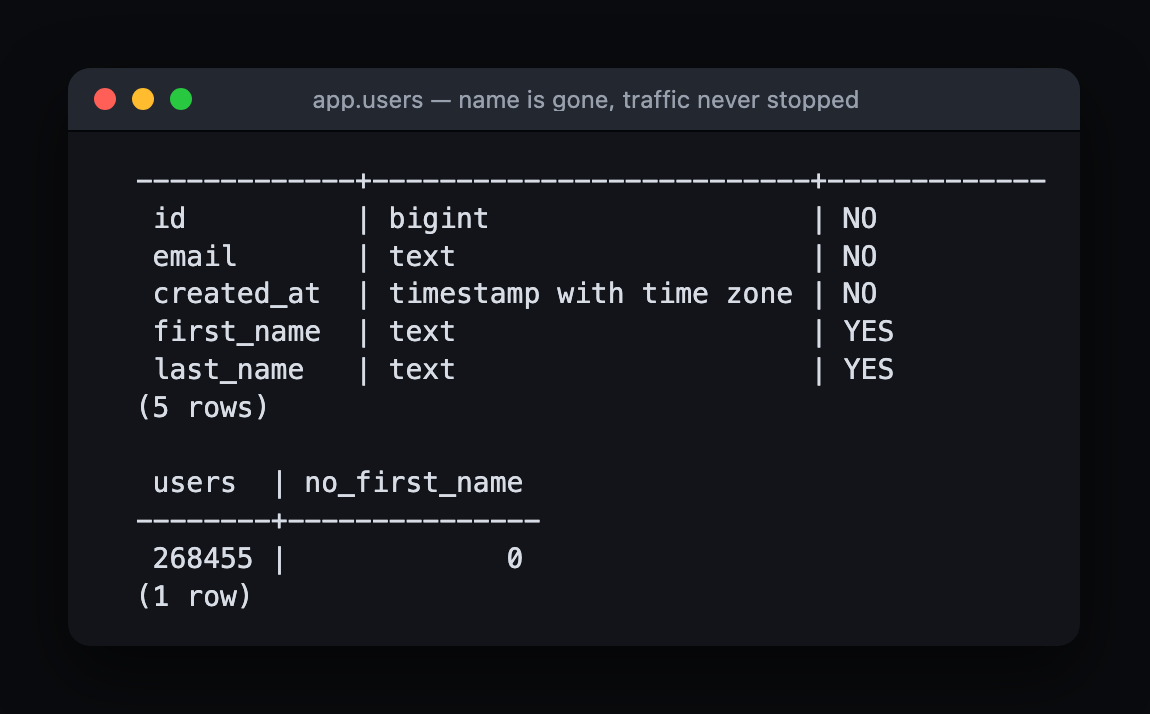
Task: Click the users header in second result
Action: (194, 483)
